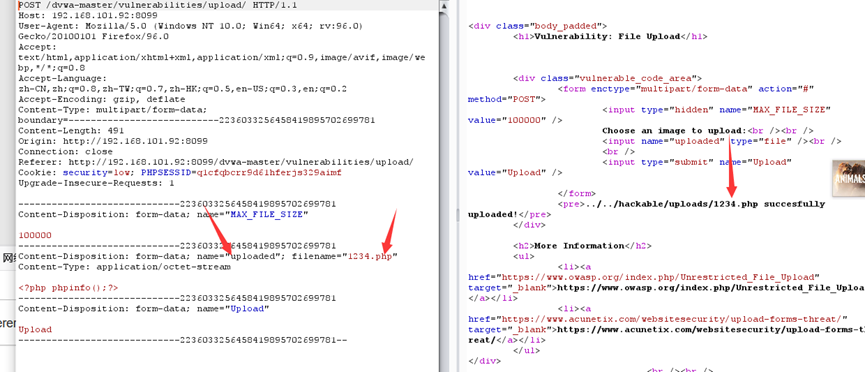The width and height of the screenshot is (865, 372).
Task: Open the ANIMALS thumbnail at right edge
Action: click(x=848, y=177)
